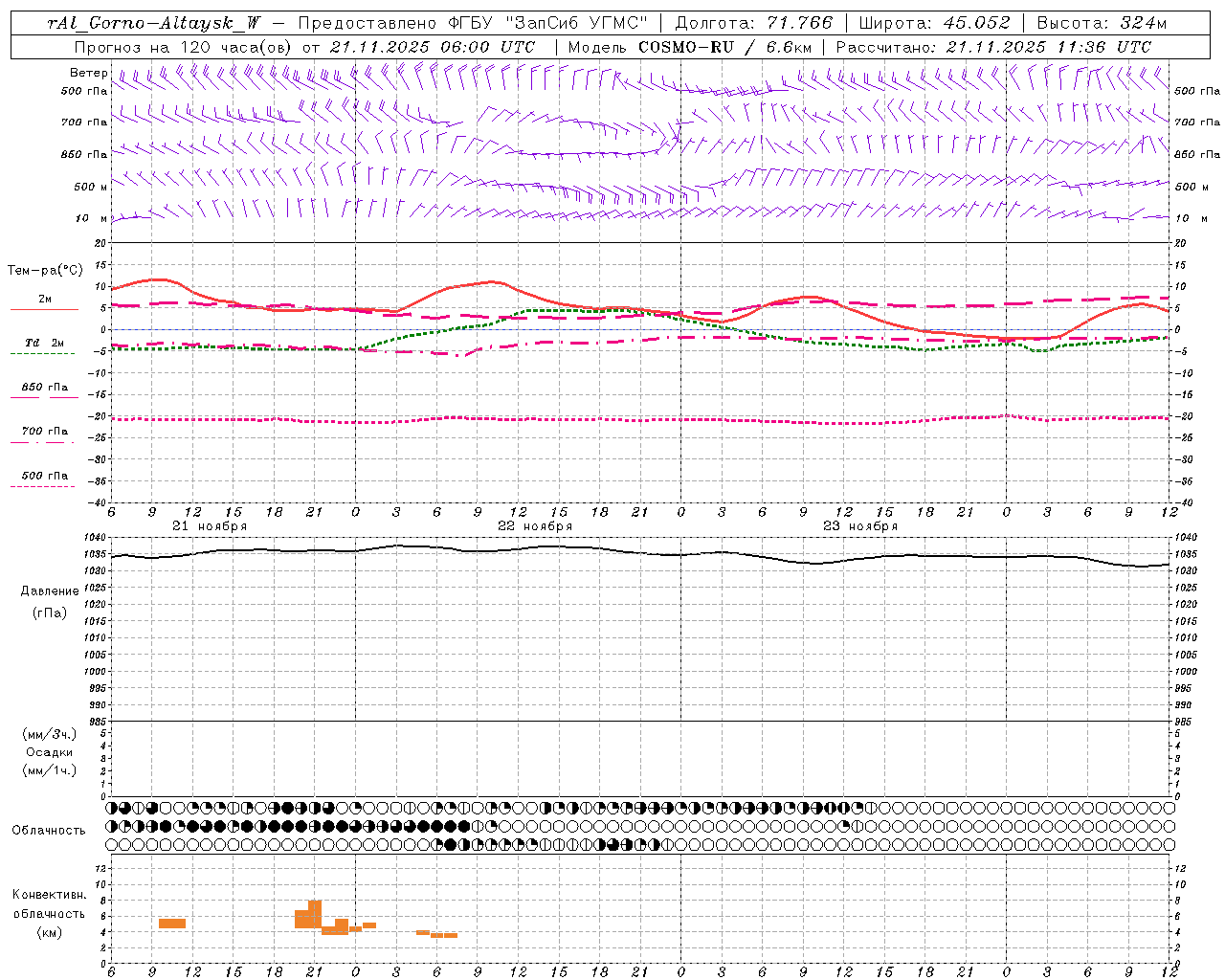Click the left 10 м wind level label

click(x=92, y=218)
